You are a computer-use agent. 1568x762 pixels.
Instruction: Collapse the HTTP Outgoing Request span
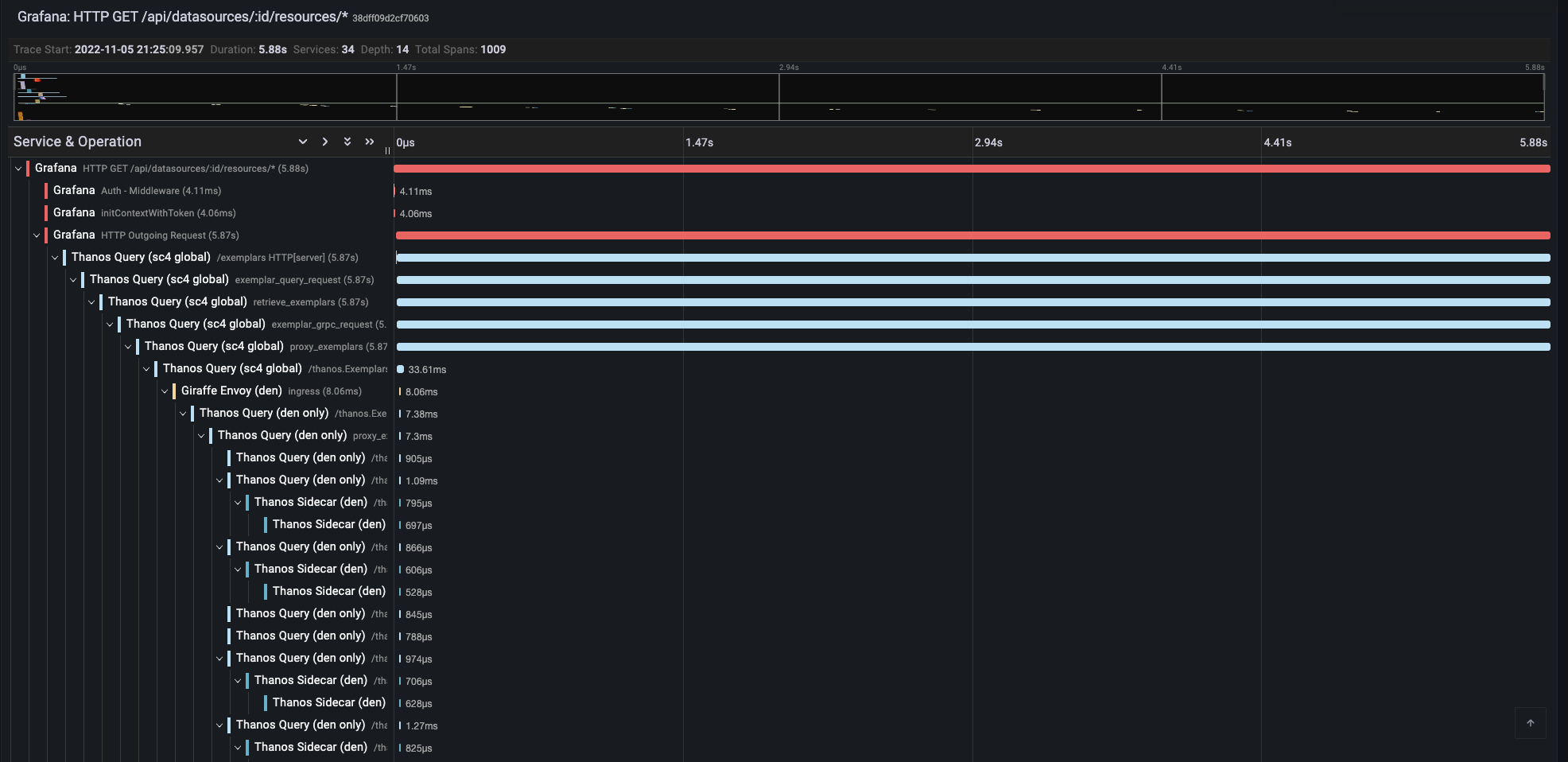point(36,235)
